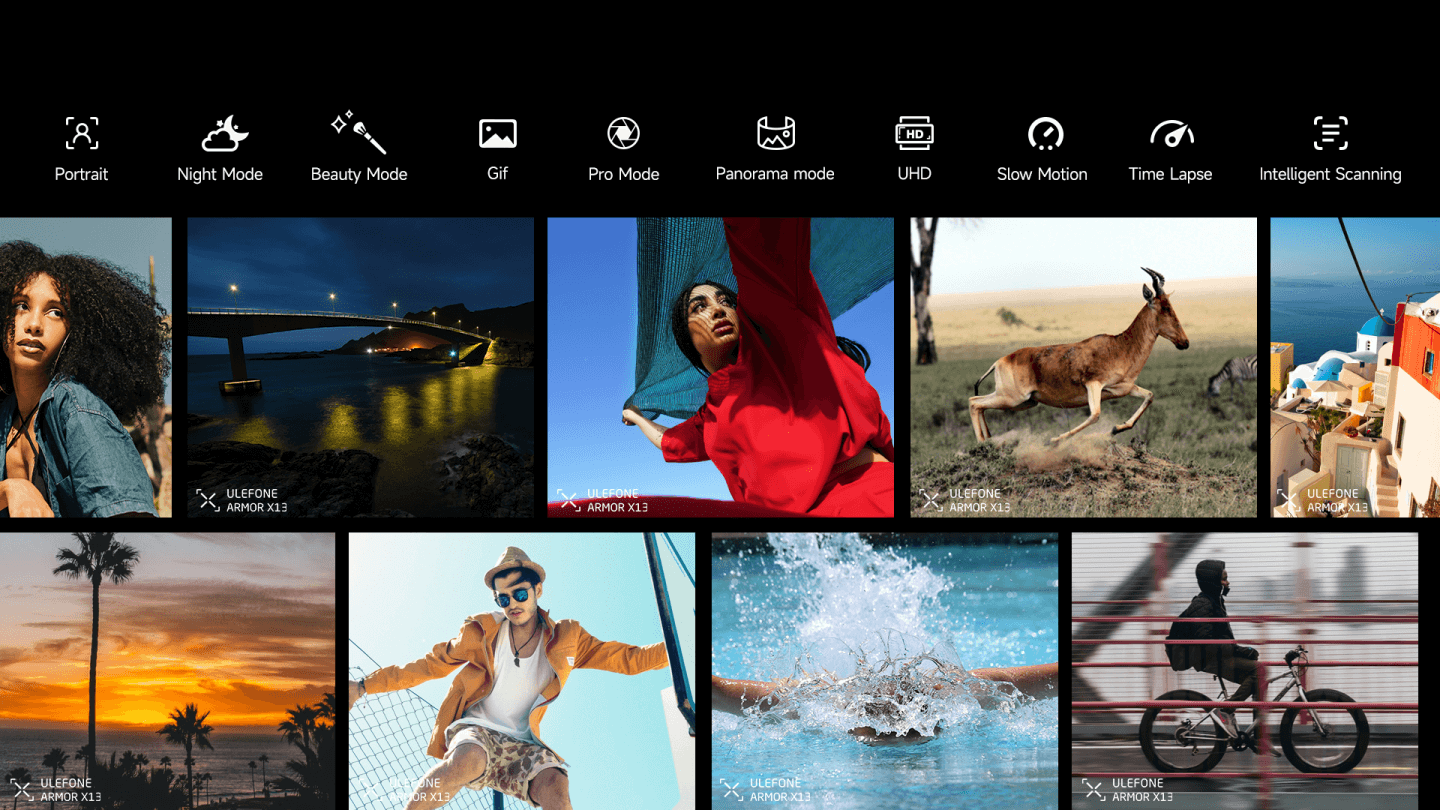Image resolution: width=1440 pixels, height=810 pixels.
Task: Open the night bridge photo
Action: point(360,367)
